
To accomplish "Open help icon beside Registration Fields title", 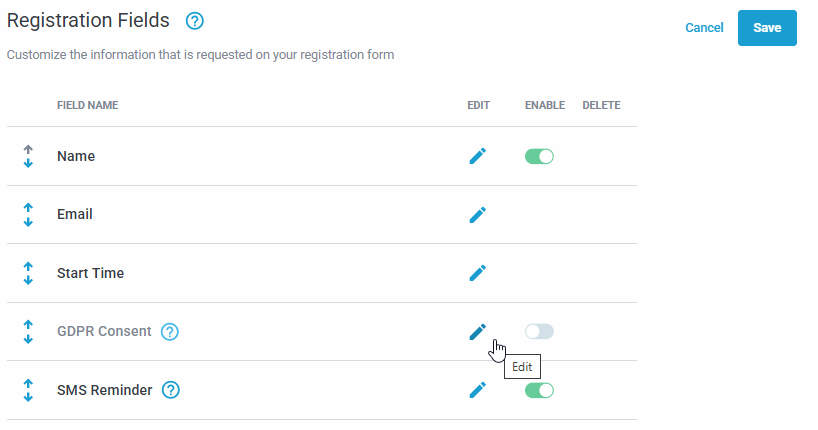I will tap(195, 21).
